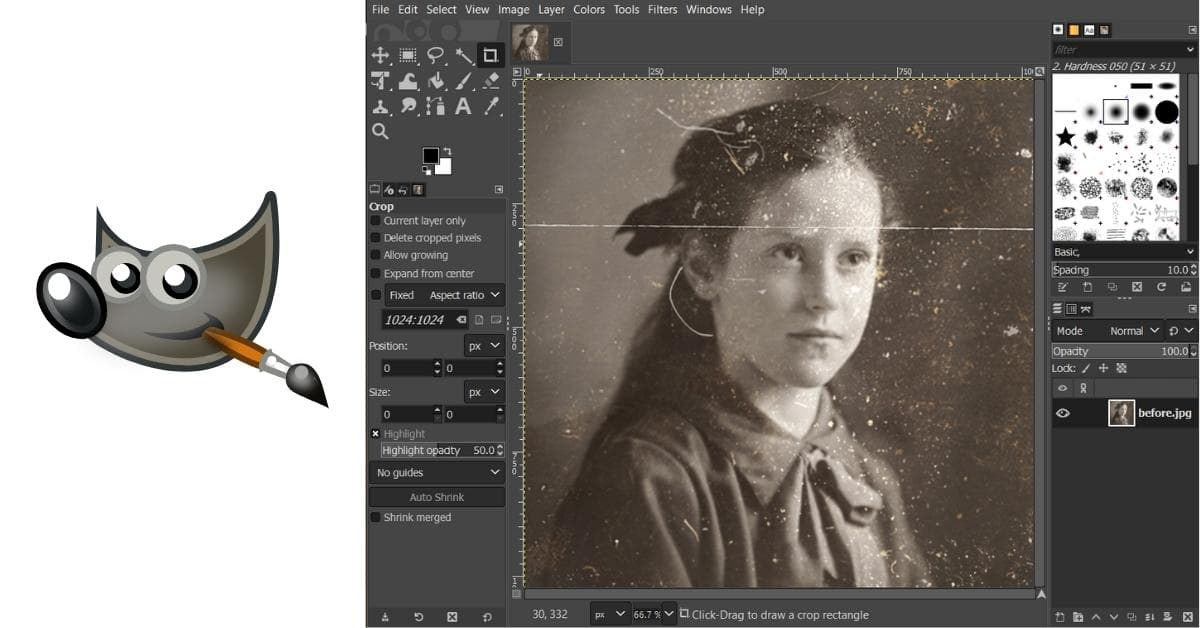
Task: Select the Paths tool
Action: (436, 106)
